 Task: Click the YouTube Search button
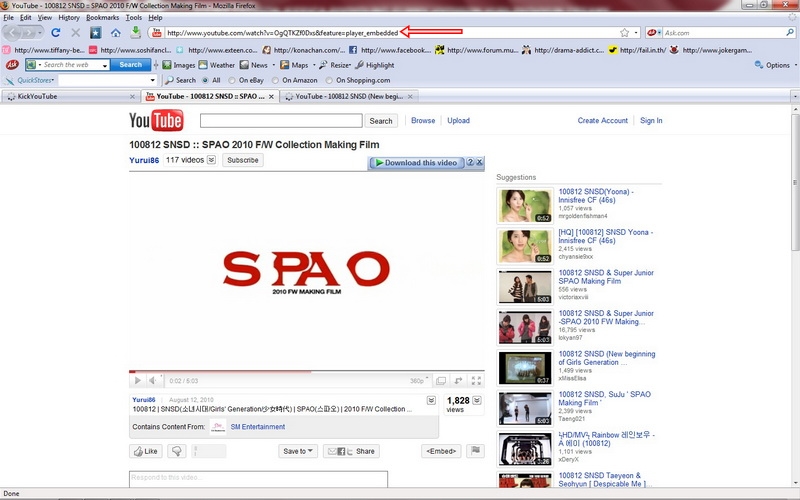[x=381, y=121]
